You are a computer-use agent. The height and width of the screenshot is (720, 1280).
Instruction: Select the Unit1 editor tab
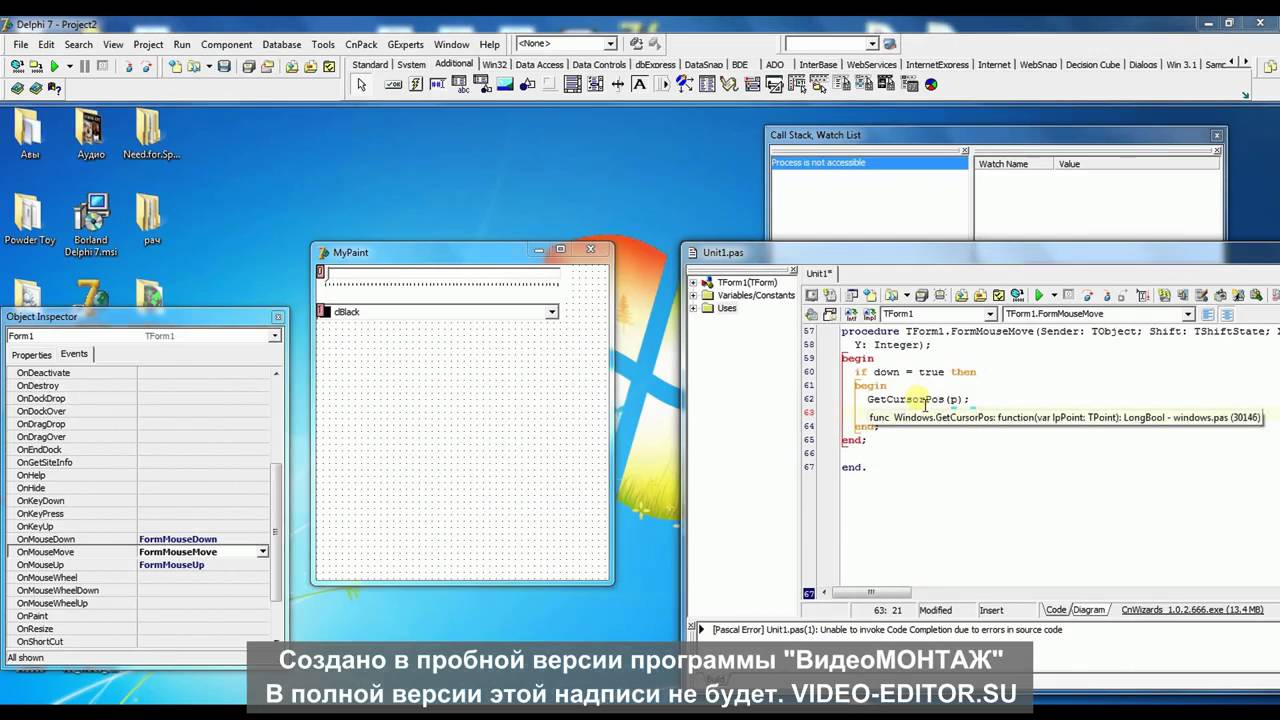819,273
